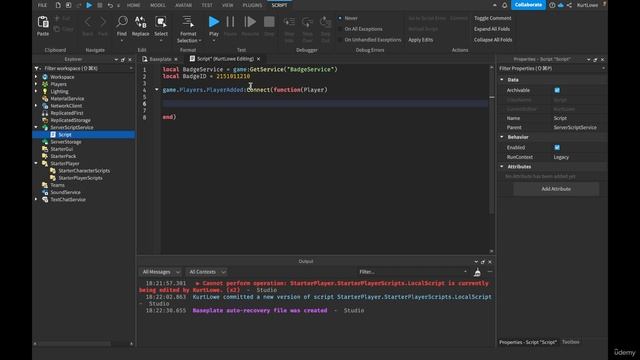The width and height of the screenshot is (640, 360).
Task: Click the Resume test icon
Action: (250, 22)
